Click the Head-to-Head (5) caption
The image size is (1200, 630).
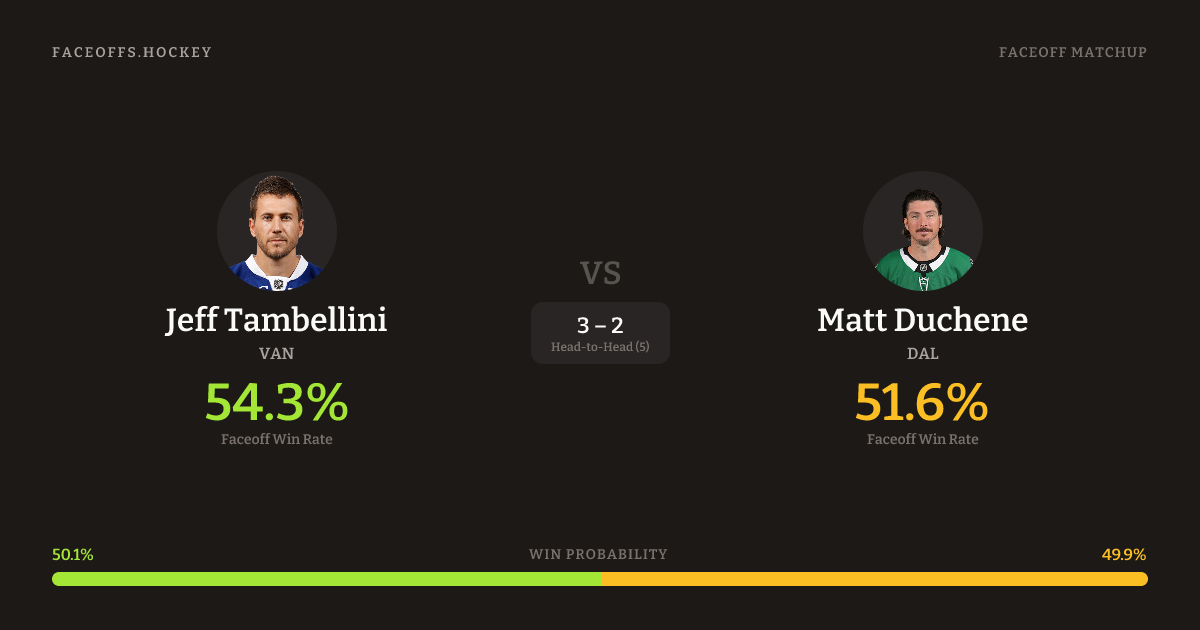pyautogui.click(x=600, y=347)
